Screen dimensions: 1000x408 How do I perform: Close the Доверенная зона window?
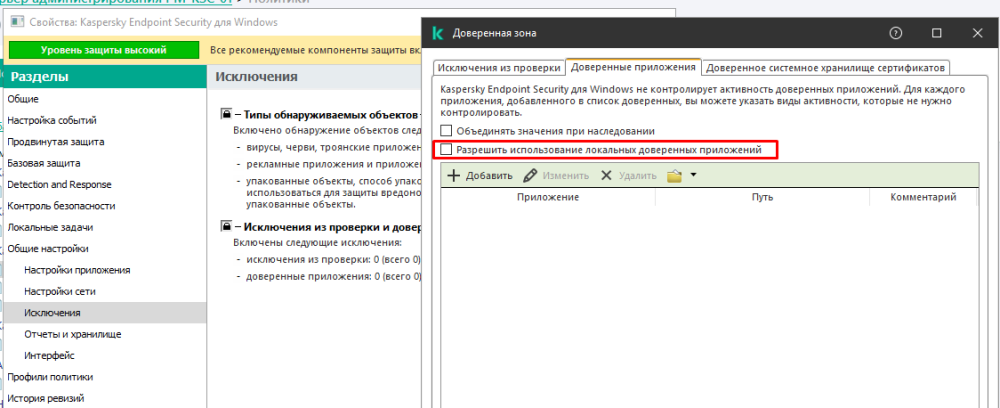tap(977, 33)
